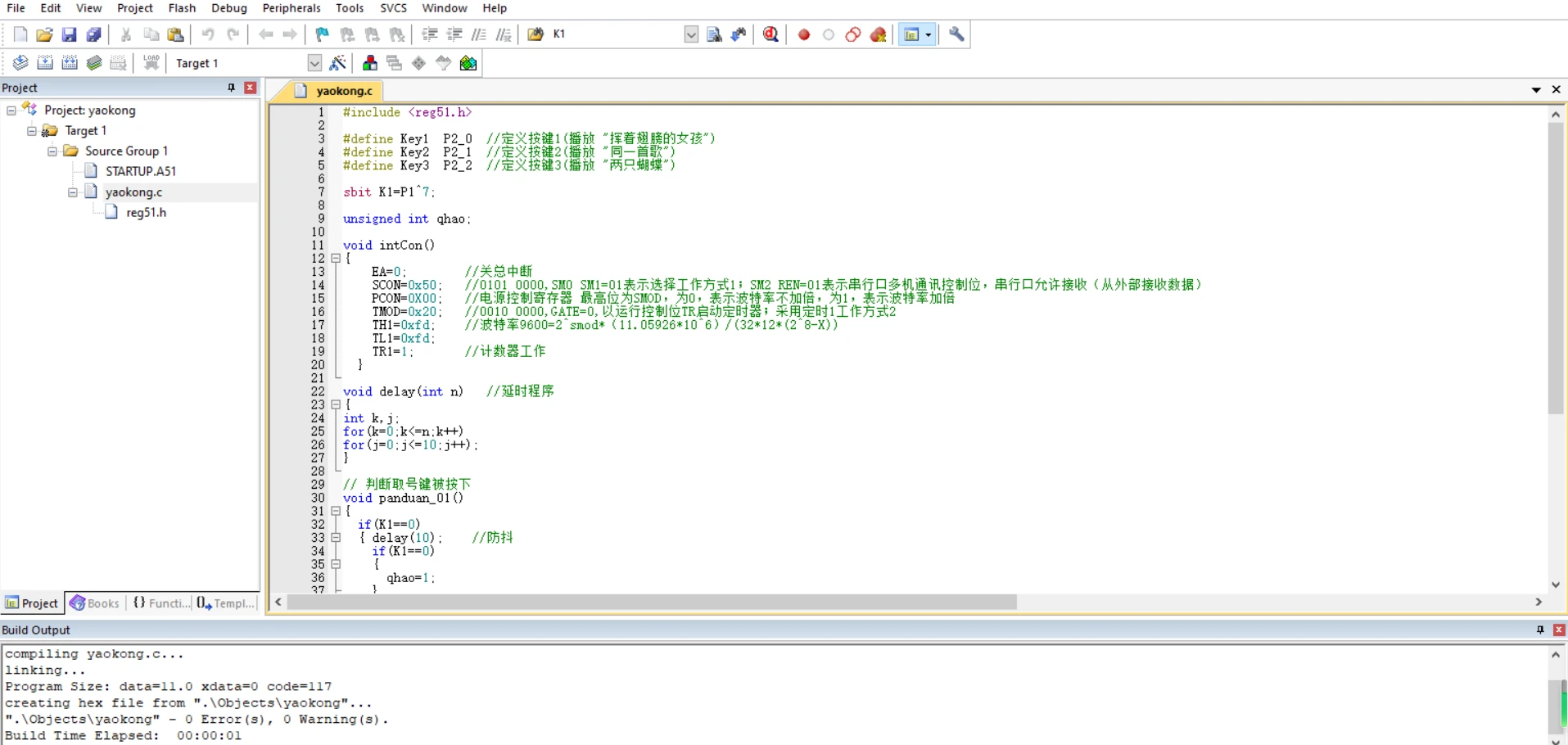Fold the intCon function at line 12
The image size is (1568, 745).
[x=336, y=258]
